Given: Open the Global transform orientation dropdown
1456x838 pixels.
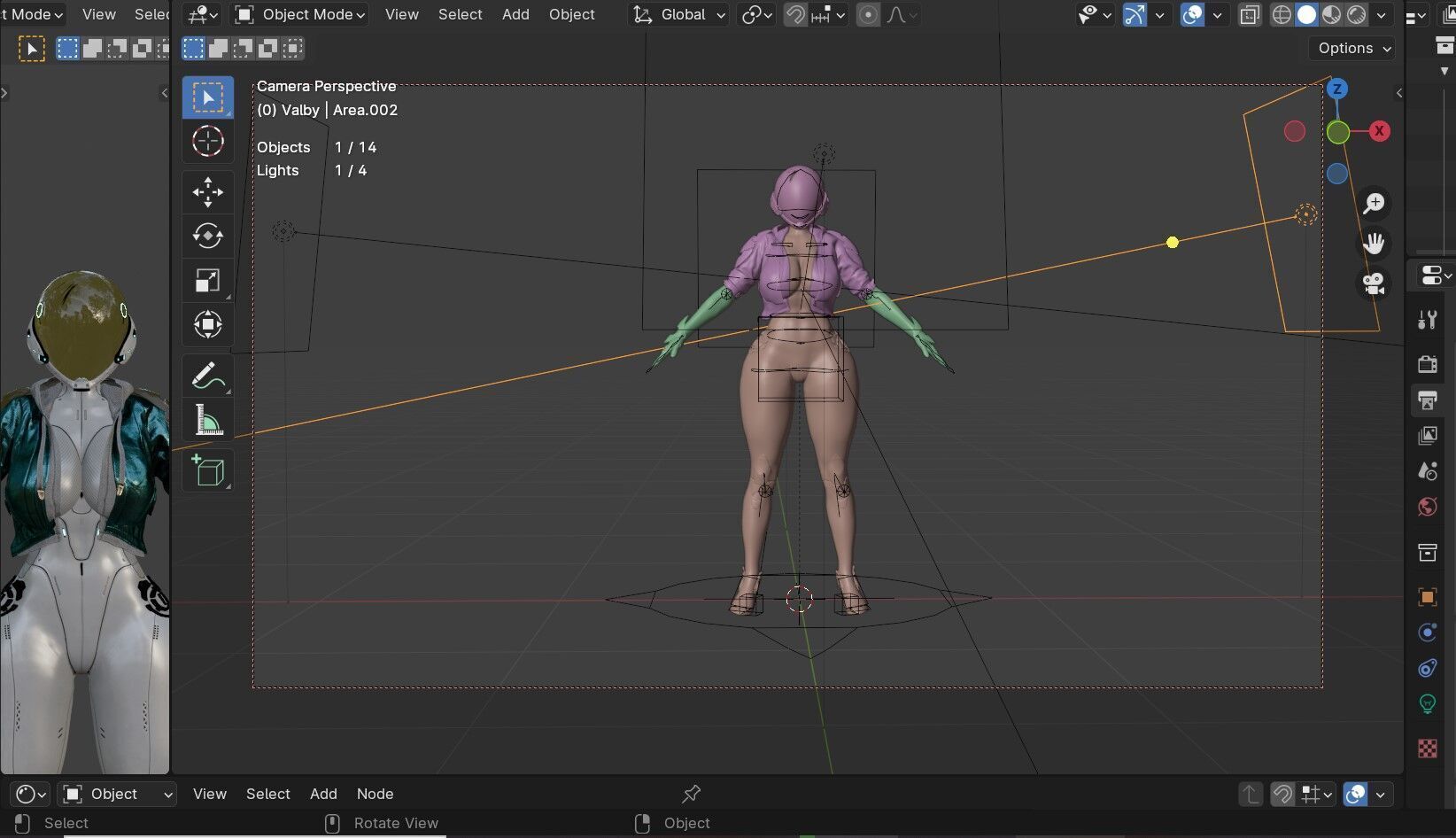Looking at the screenshot, I should 679,15.
